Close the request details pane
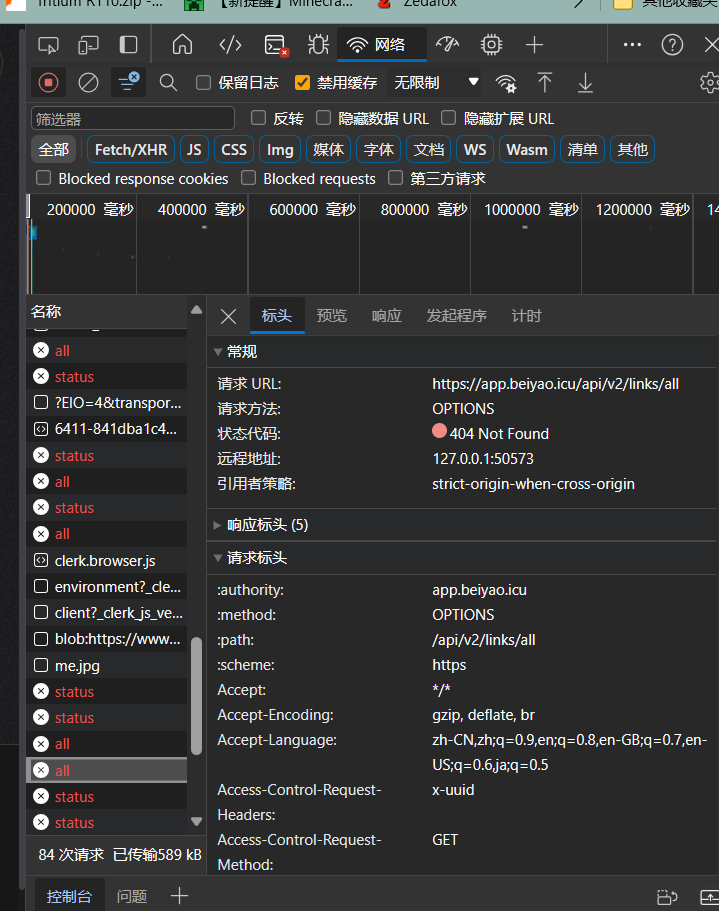 [x=228, y=316]
